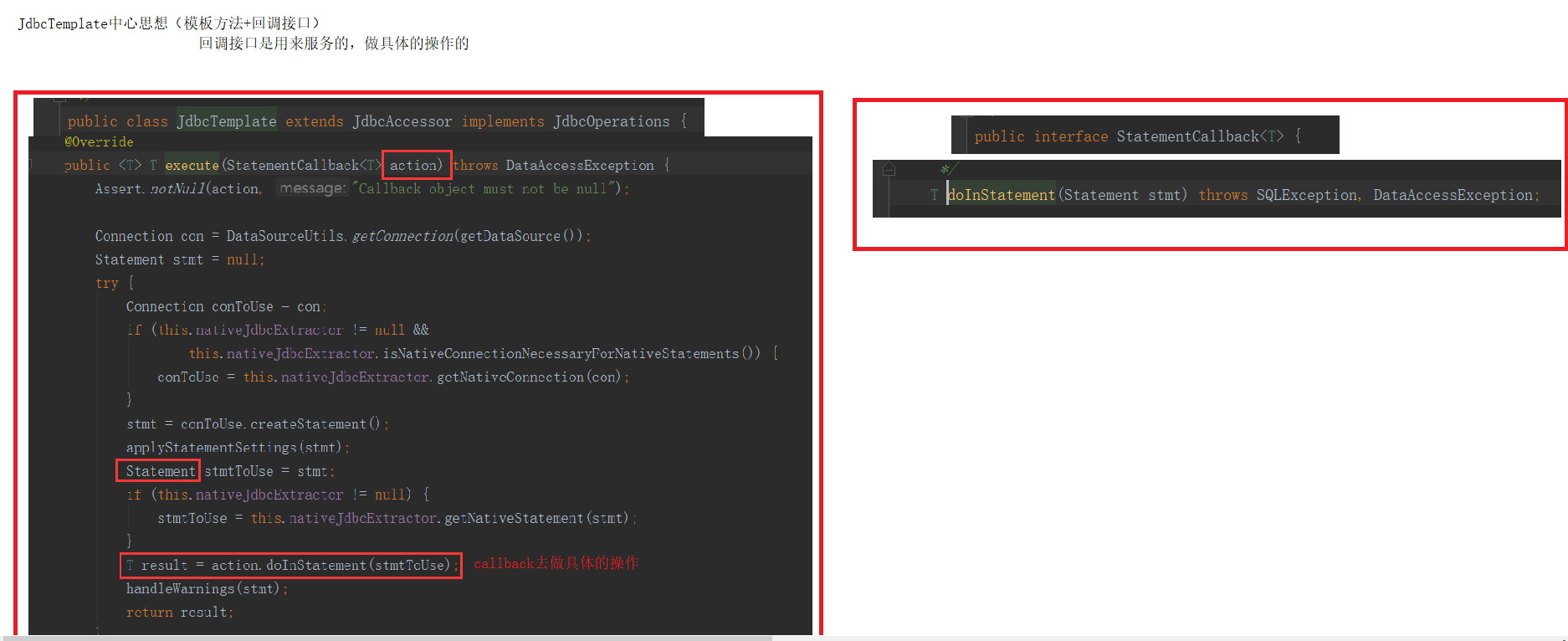Click the "try {" keyword line
This screenshot has width=1568, height=641.
tap(115, 283)
